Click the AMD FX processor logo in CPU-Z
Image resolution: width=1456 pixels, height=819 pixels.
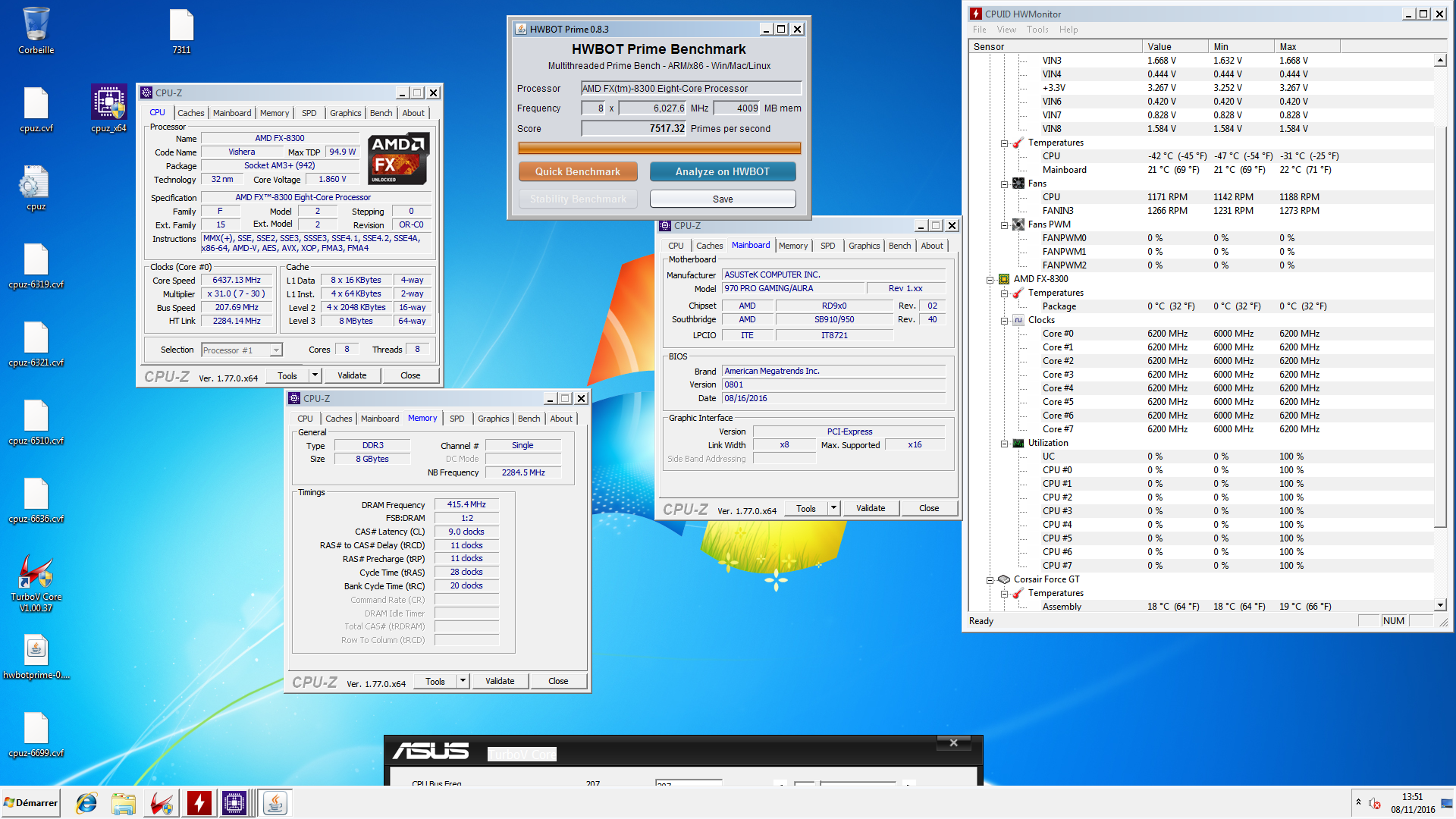(398, 159)
